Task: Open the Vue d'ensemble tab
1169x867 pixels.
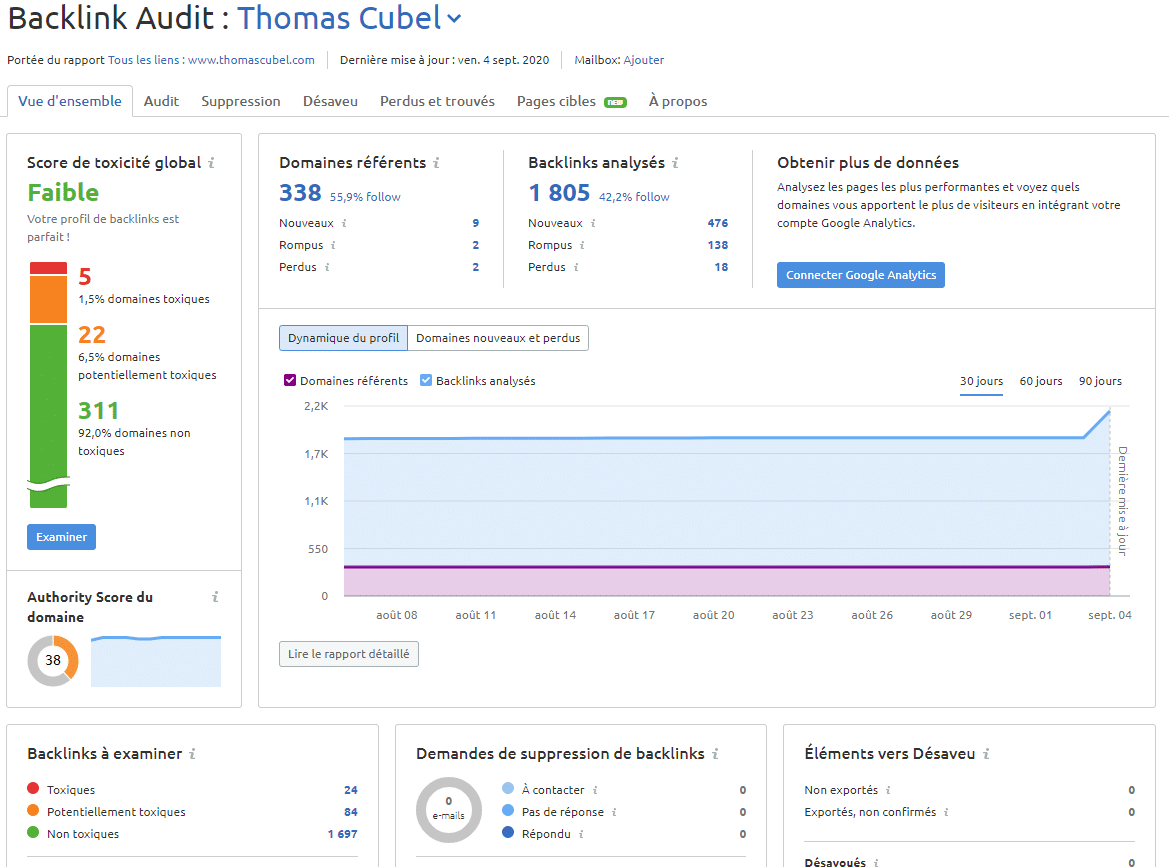Action: [x=70, y=101]
